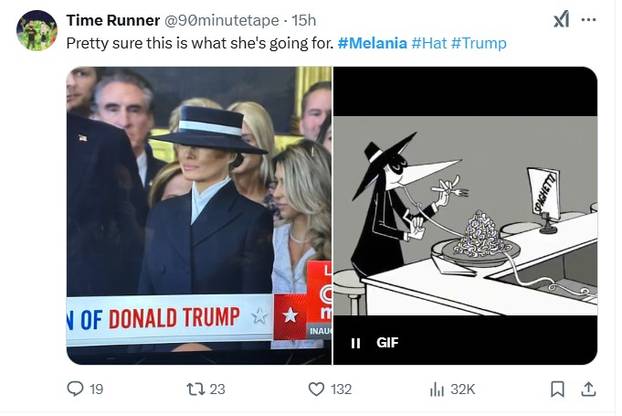Click the tweet text sentence
This screenshot has width=622, height=416.
[x=200, y=43]
